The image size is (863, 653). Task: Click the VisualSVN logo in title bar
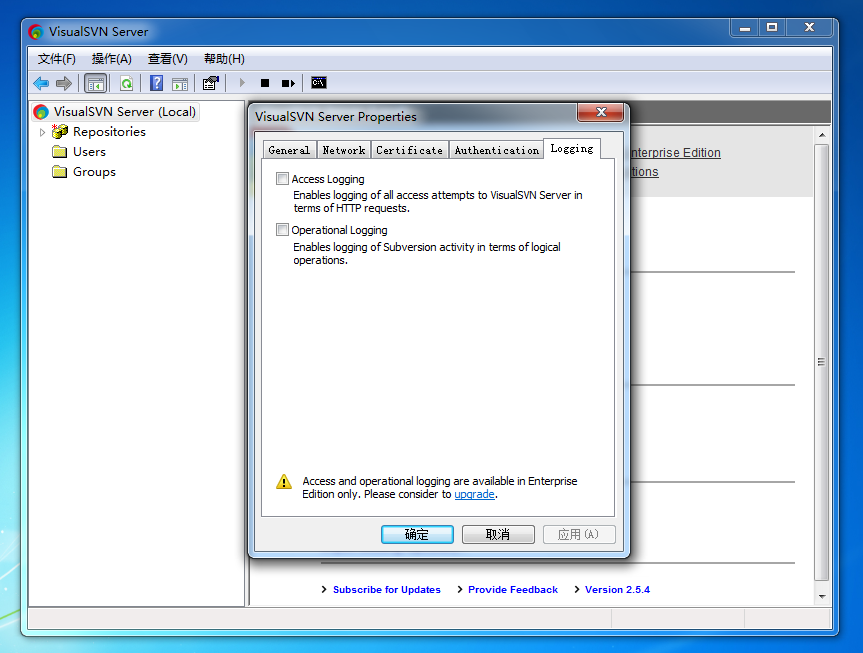(x=36, y=32)
